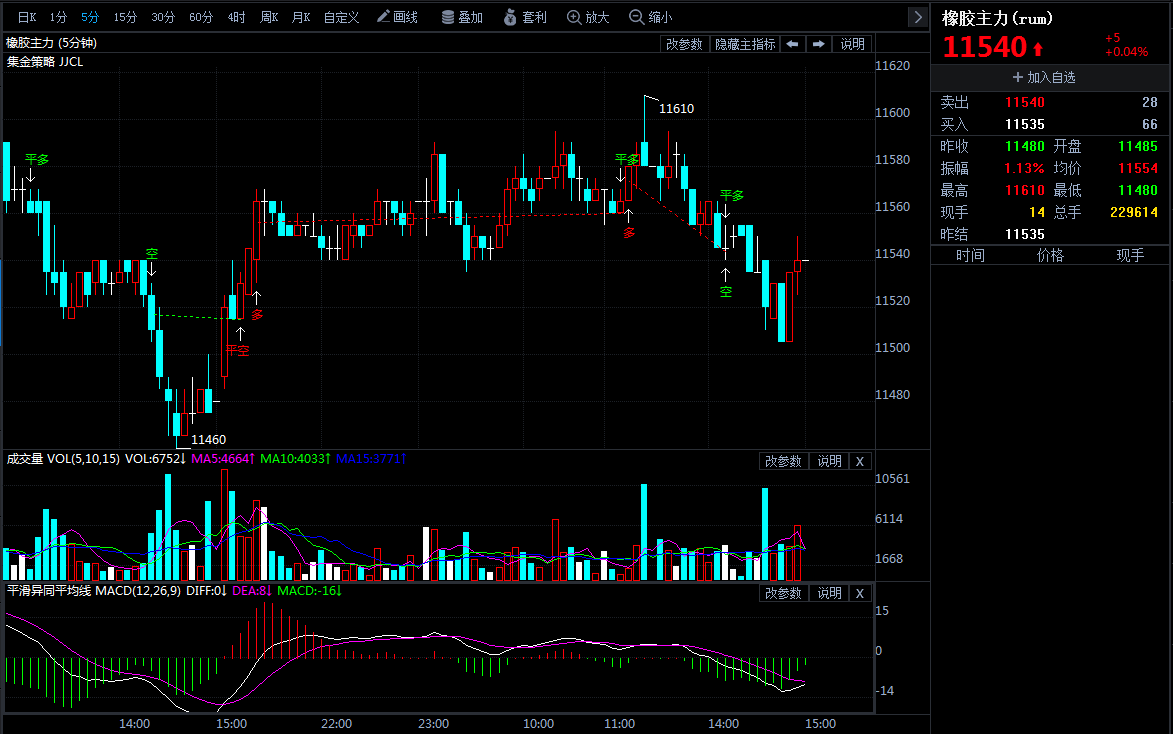Image resolution: width=1173 pixels, height=734 pixels.
Task: Select the 60分 timeframe
Action: point(200,16)
